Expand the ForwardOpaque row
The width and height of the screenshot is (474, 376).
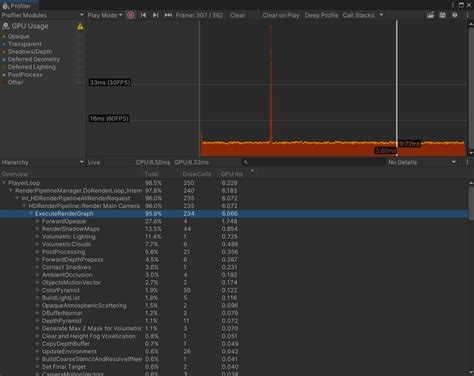tap(37, 221)
